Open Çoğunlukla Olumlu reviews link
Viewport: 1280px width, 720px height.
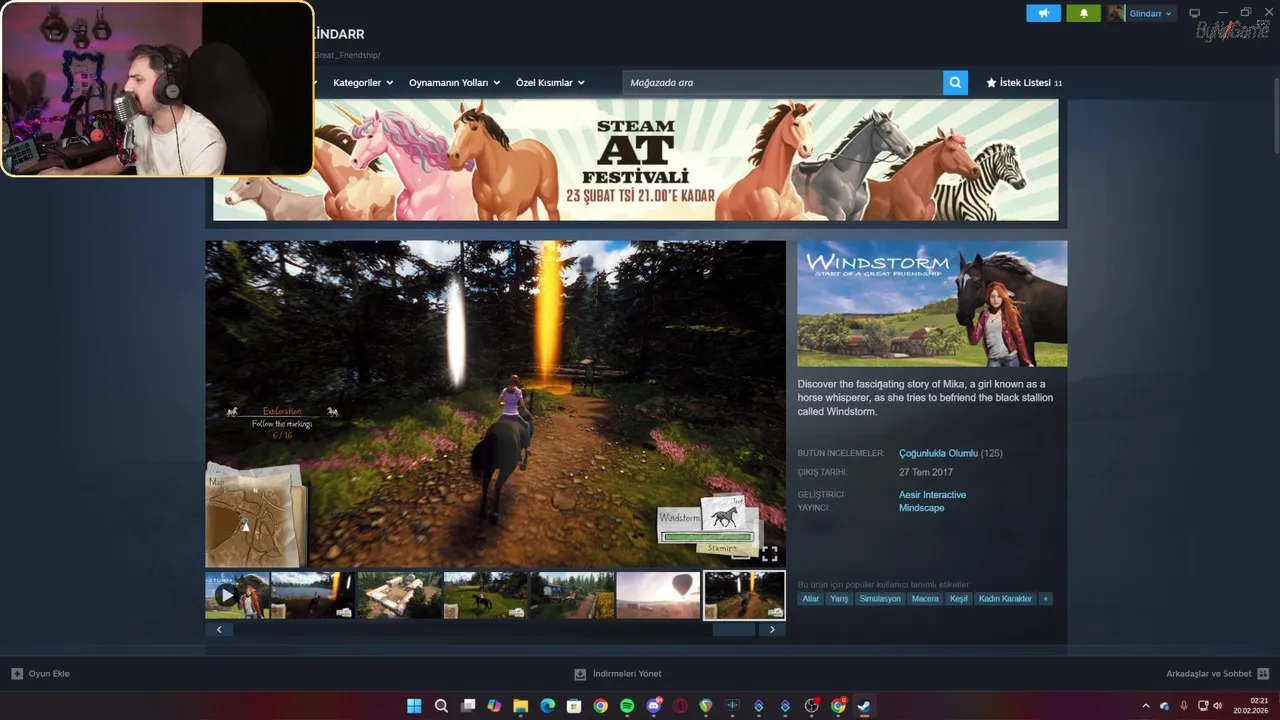coord(937,453)
